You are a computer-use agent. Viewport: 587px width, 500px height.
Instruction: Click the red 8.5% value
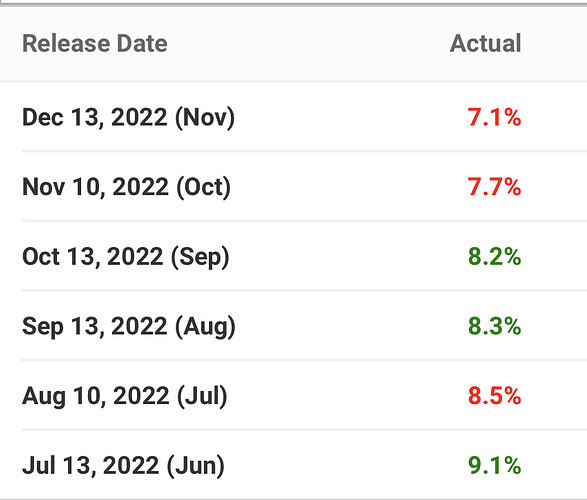click(494, 396)
